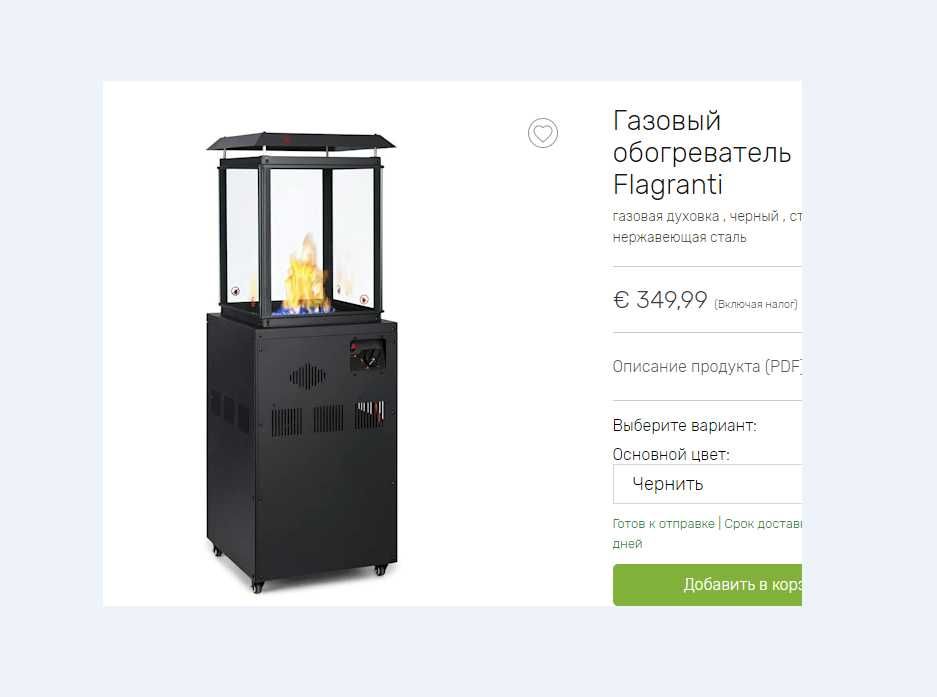937x697 pixels.
Task: Click the green Добавить в корзину button
Action: tap(708, 585)
